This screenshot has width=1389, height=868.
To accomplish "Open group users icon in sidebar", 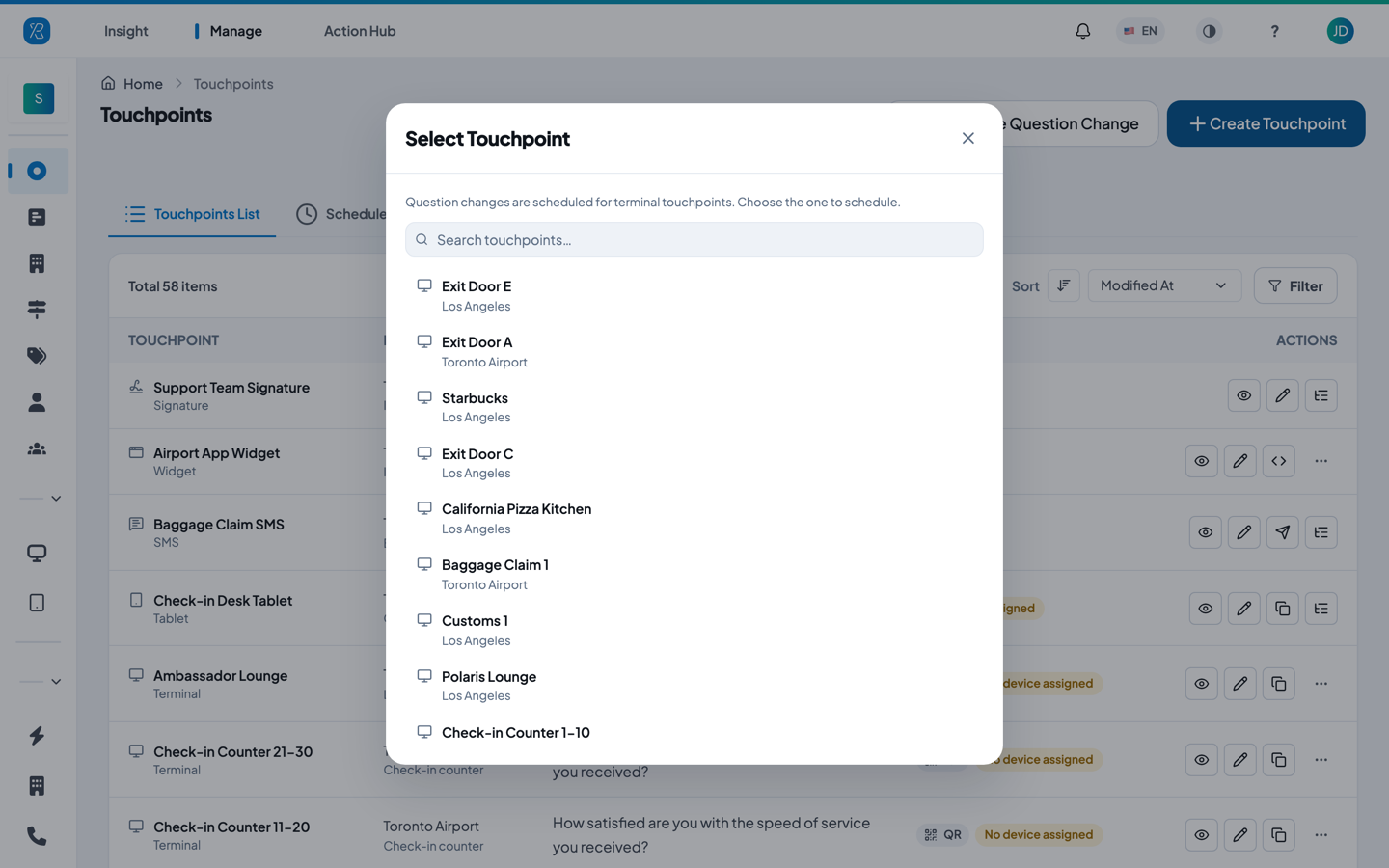I will pyautogui.click(x=38, y=448).
